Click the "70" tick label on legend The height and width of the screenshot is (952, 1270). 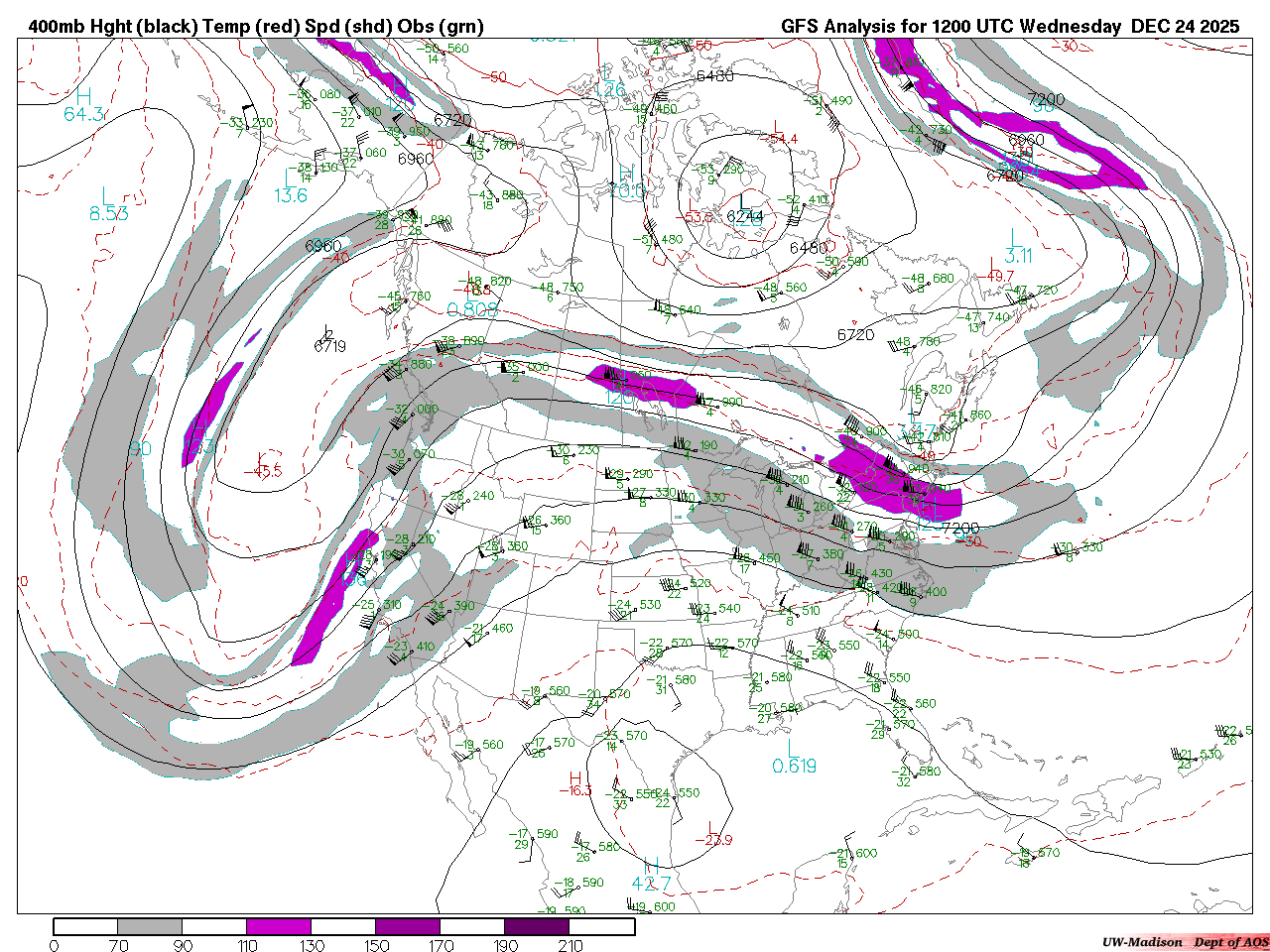pos(118,945)
